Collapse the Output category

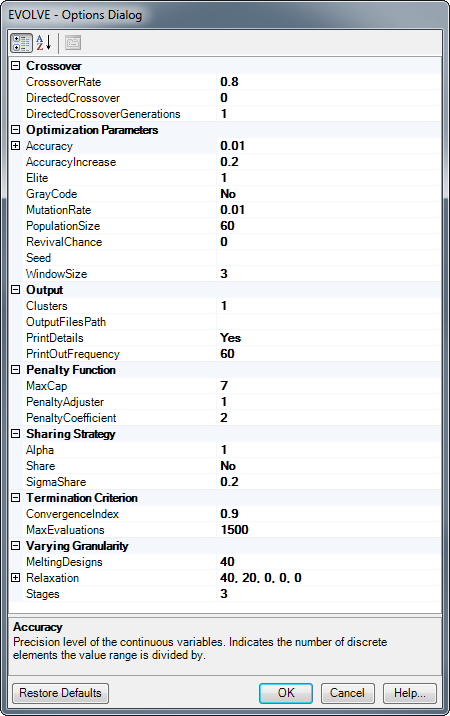click(x=16, y=290)
